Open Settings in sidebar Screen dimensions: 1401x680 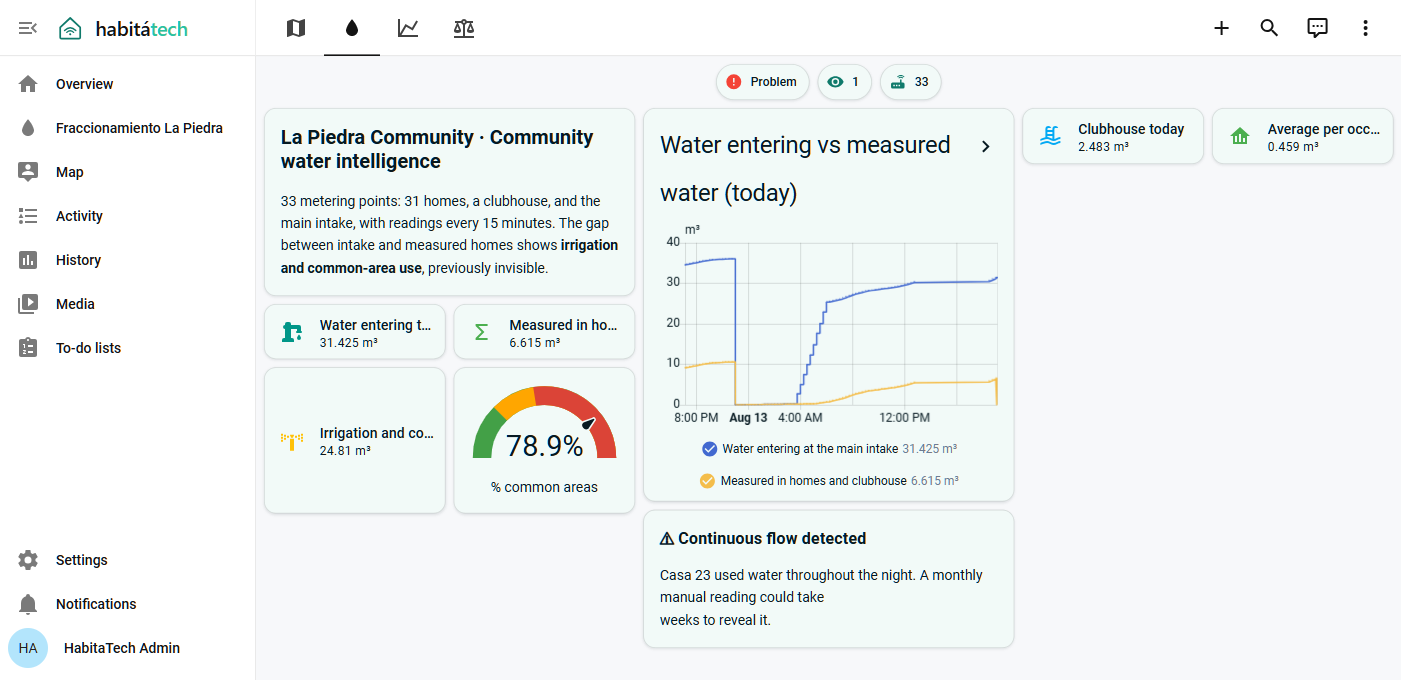(128, 560)
